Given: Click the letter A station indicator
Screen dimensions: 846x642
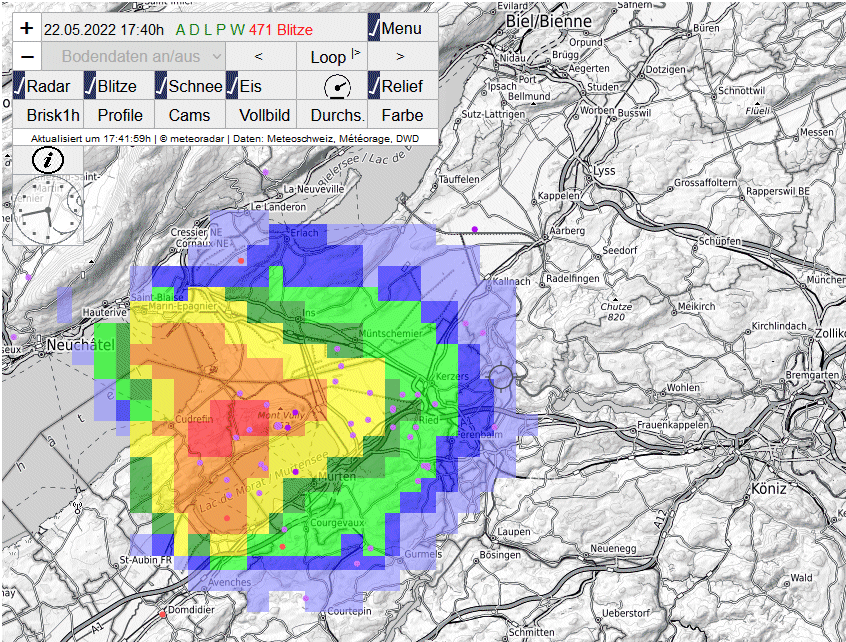Looking at the screenshot, I should (x=180, y=30).
